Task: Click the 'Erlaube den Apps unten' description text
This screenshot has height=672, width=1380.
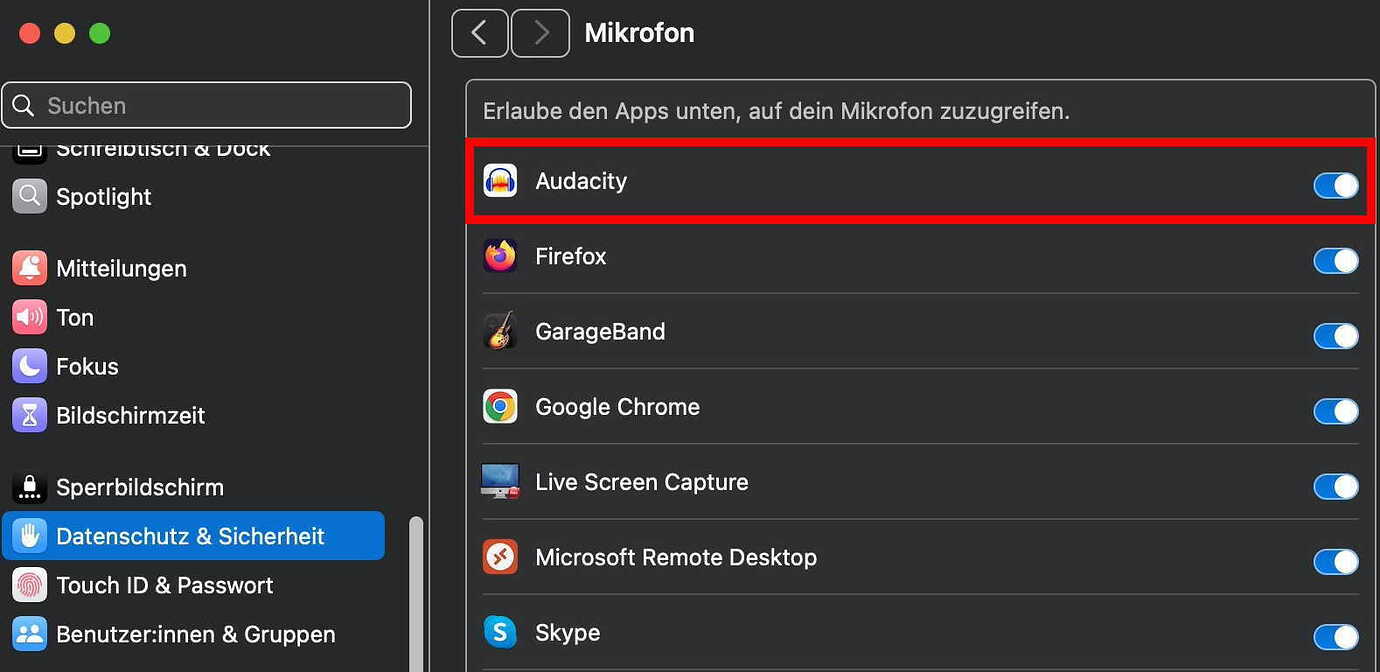Action: (776, 111)
